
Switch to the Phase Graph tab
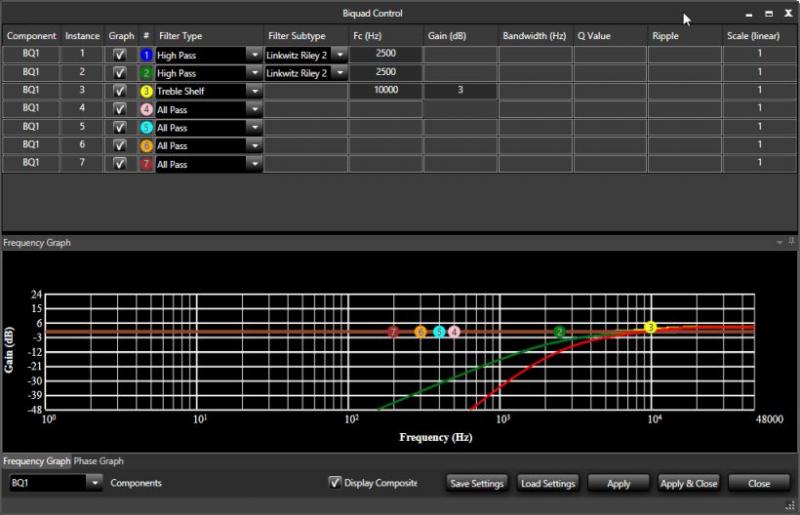[99, 461]
